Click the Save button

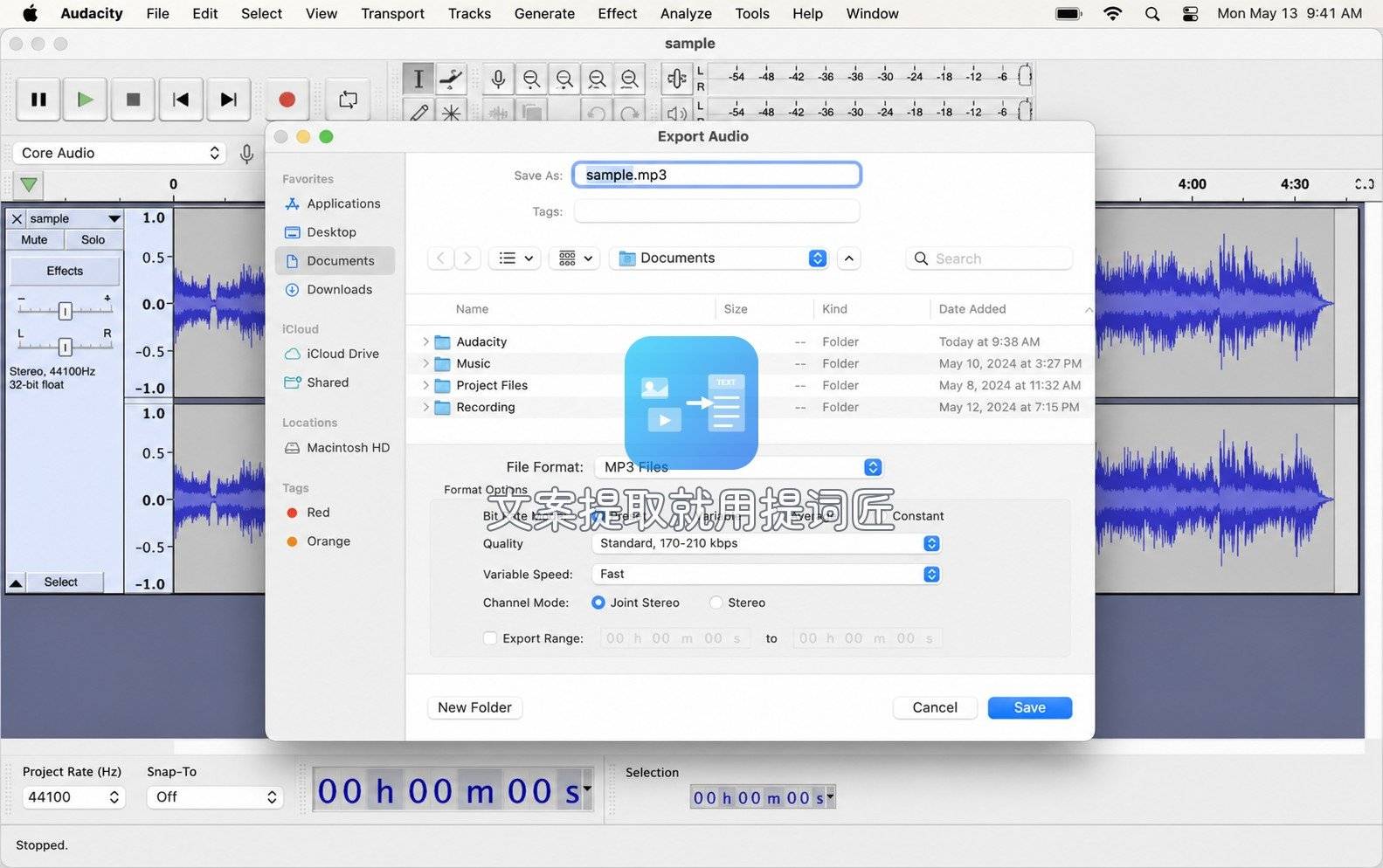coord(1029,707)
